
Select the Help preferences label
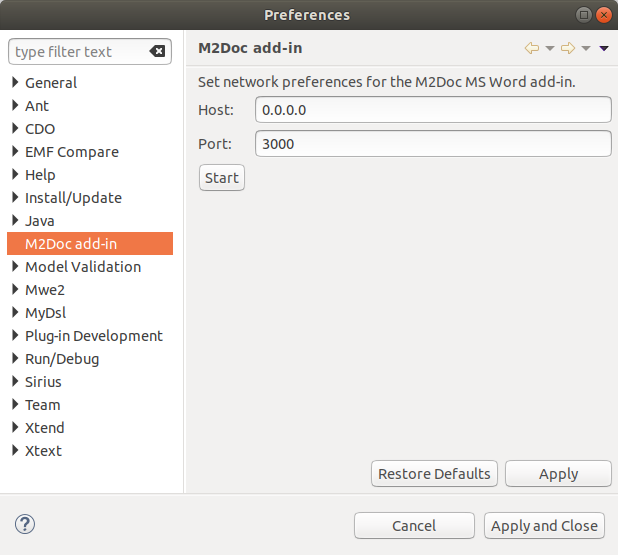coord(40,175)
